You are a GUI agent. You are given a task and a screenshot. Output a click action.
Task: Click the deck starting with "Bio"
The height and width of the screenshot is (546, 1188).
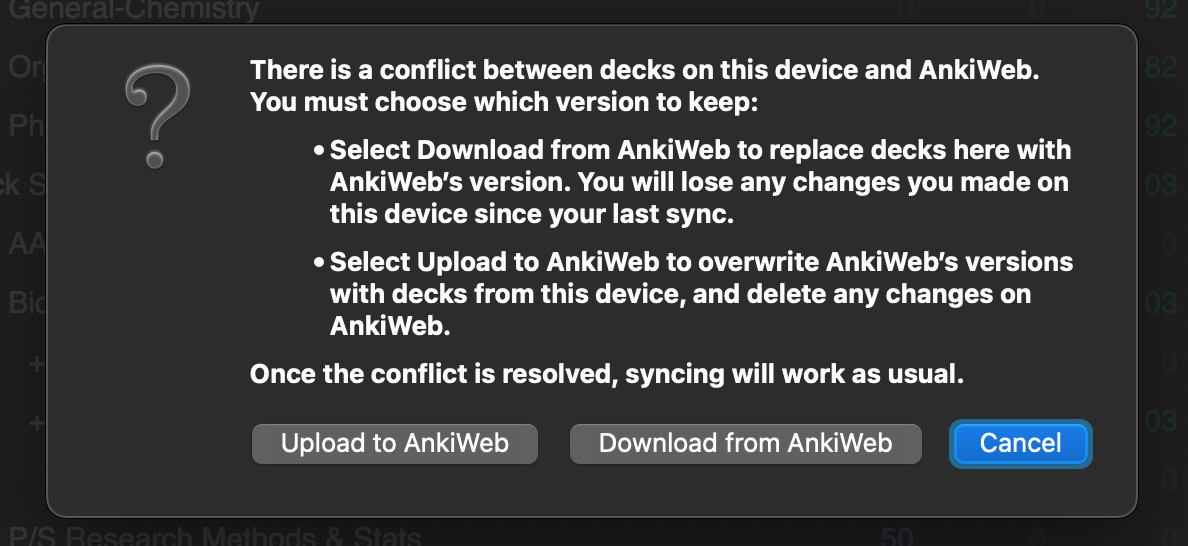coord(27,303)
